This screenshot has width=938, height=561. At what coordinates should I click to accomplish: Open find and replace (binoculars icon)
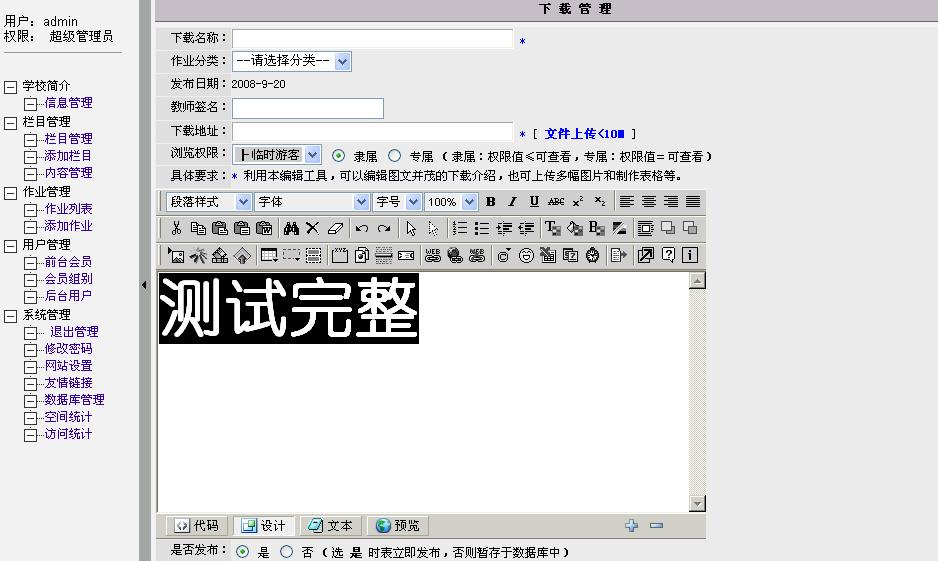click(x=291, y=228)
